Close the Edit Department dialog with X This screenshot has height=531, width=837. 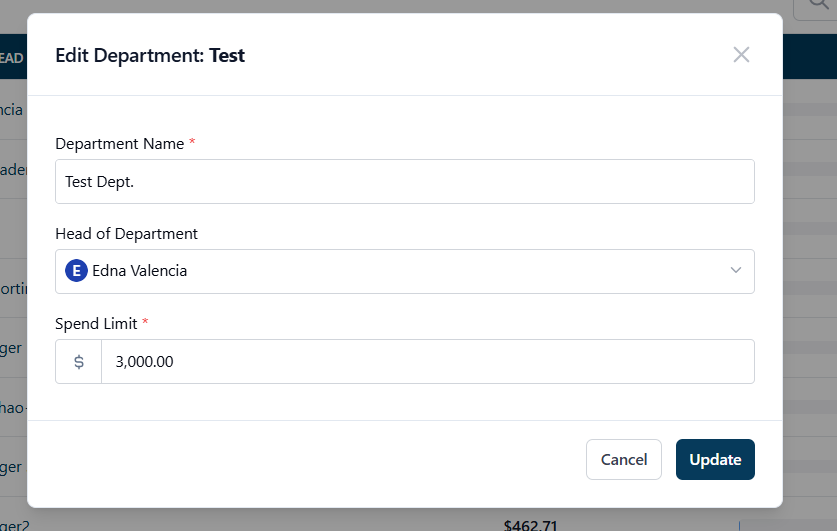tap(741, 54)
